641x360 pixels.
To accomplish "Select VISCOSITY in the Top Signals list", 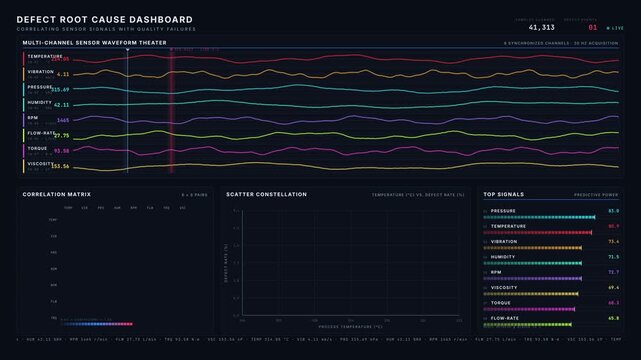I will tap(504, 288).
